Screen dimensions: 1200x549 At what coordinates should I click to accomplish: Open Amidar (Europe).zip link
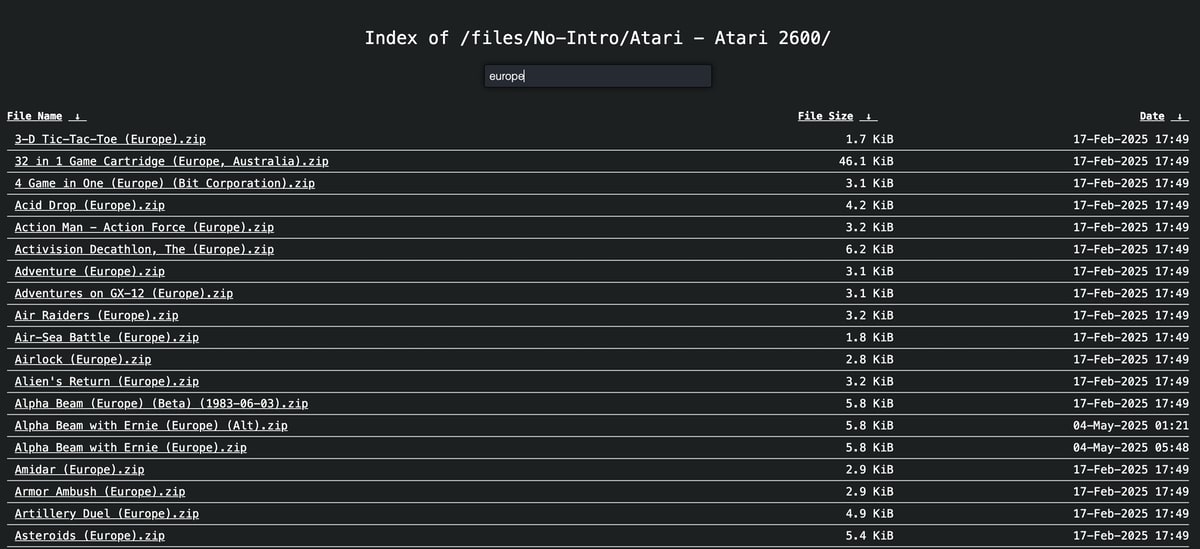coord(80,470)
